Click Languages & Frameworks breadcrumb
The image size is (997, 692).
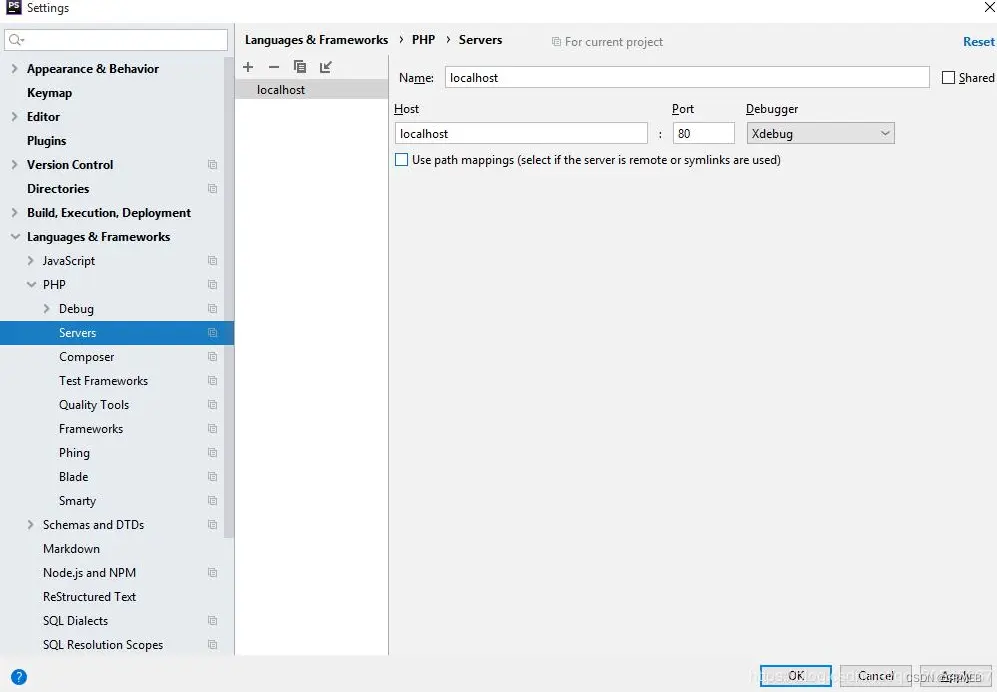click(317, 39)
